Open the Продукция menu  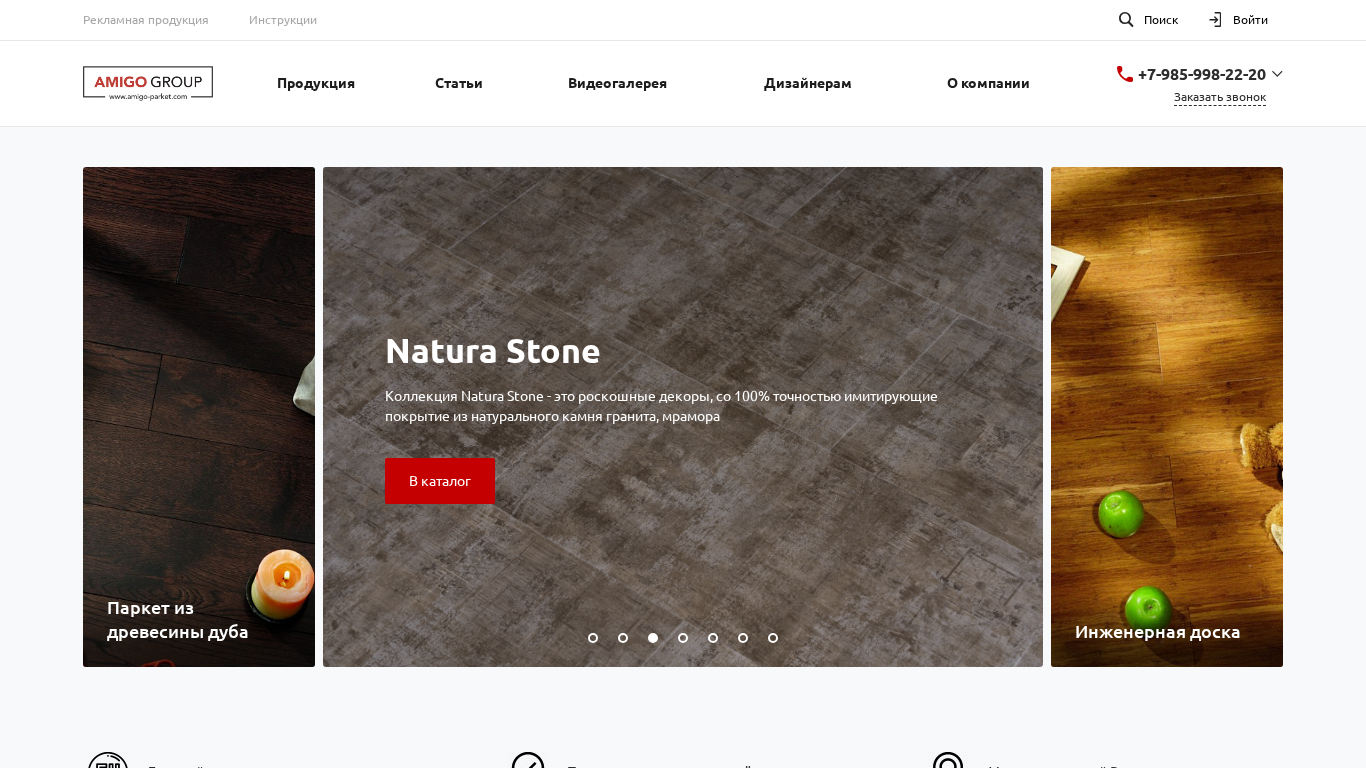click(x=316, y=83)
